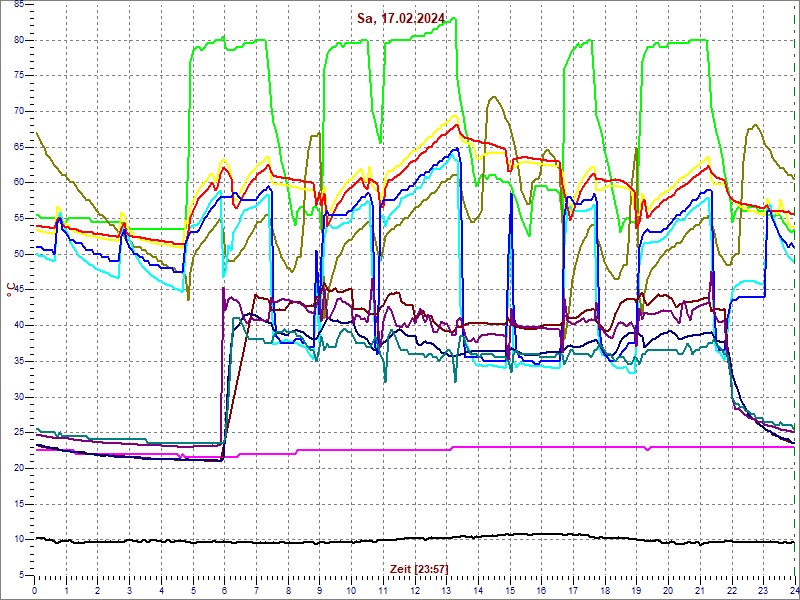Click the 80 value on temperature axis
This screenshot has width=800, height=600.
tap(18, 40)
